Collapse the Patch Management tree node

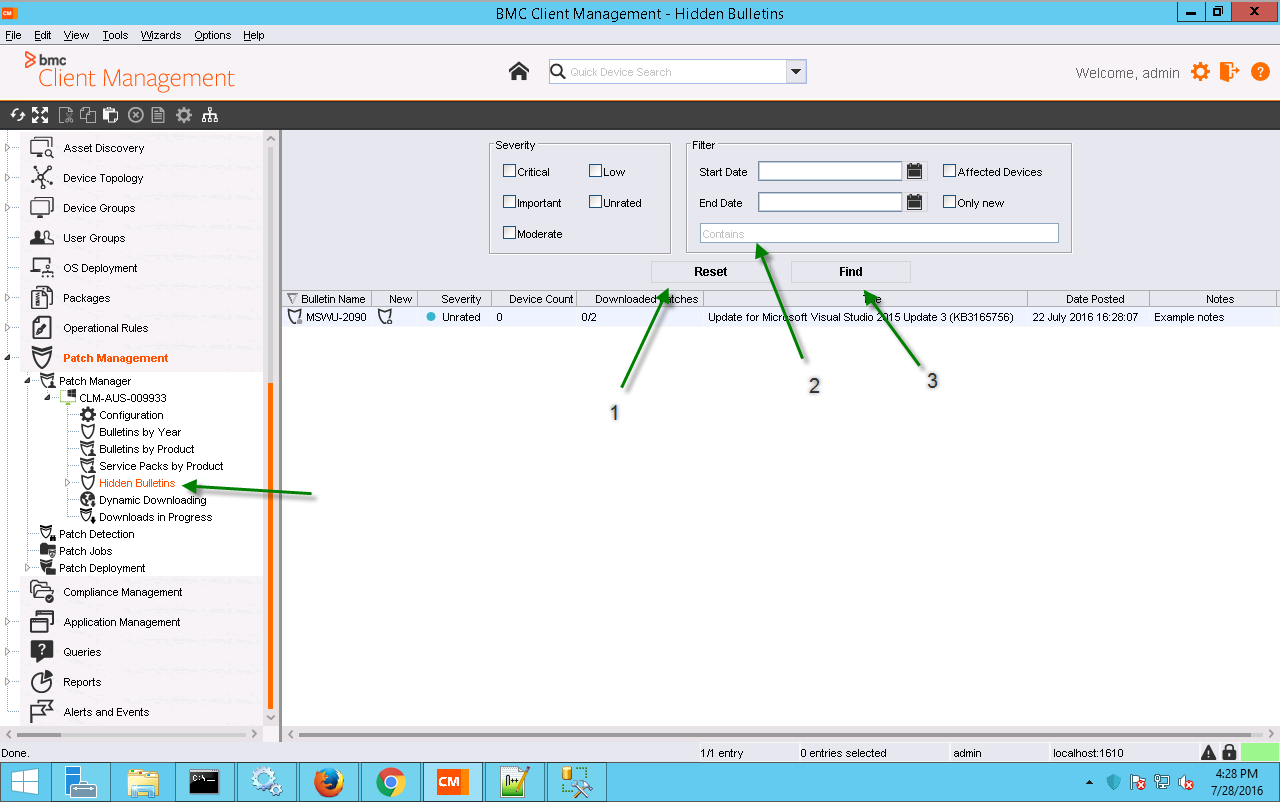click(x=8, y=358)
